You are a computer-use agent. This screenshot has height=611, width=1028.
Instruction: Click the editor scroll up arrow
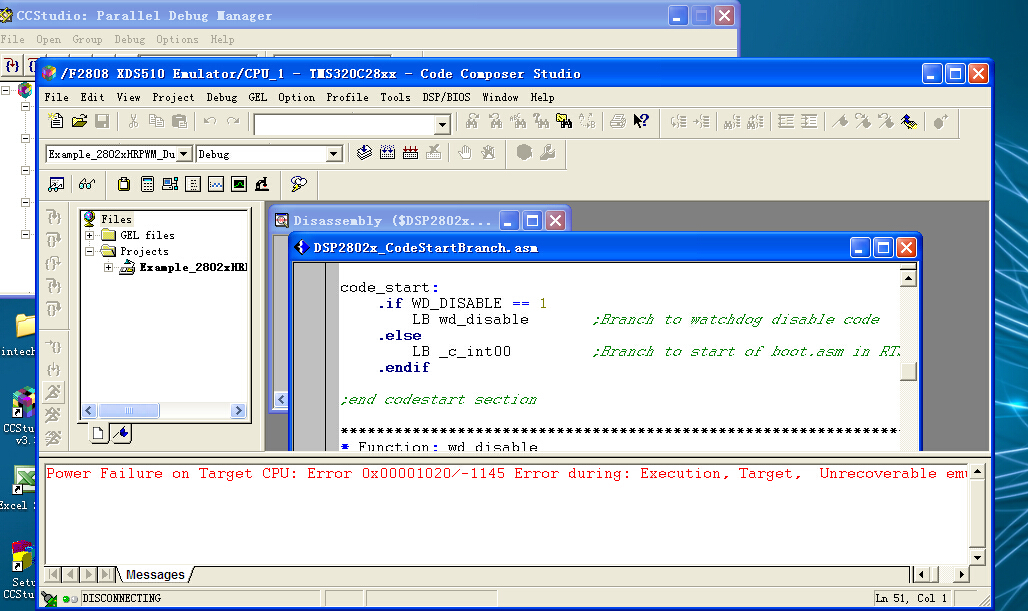click(x=908, y=279)
